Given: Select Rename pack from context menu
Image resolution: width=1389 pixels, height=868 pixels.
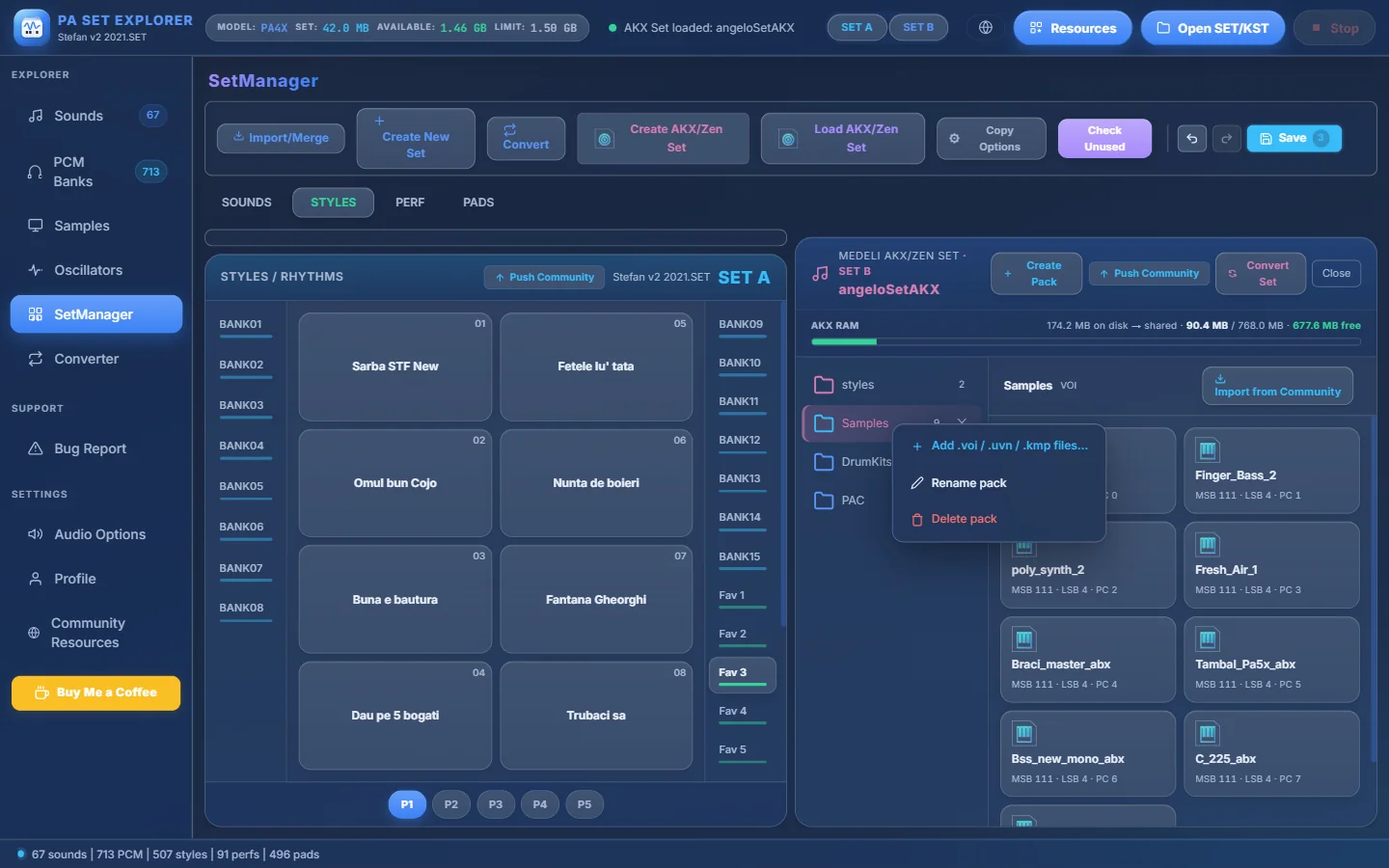Looking at the screenshot, I should [x=999, y=483].
